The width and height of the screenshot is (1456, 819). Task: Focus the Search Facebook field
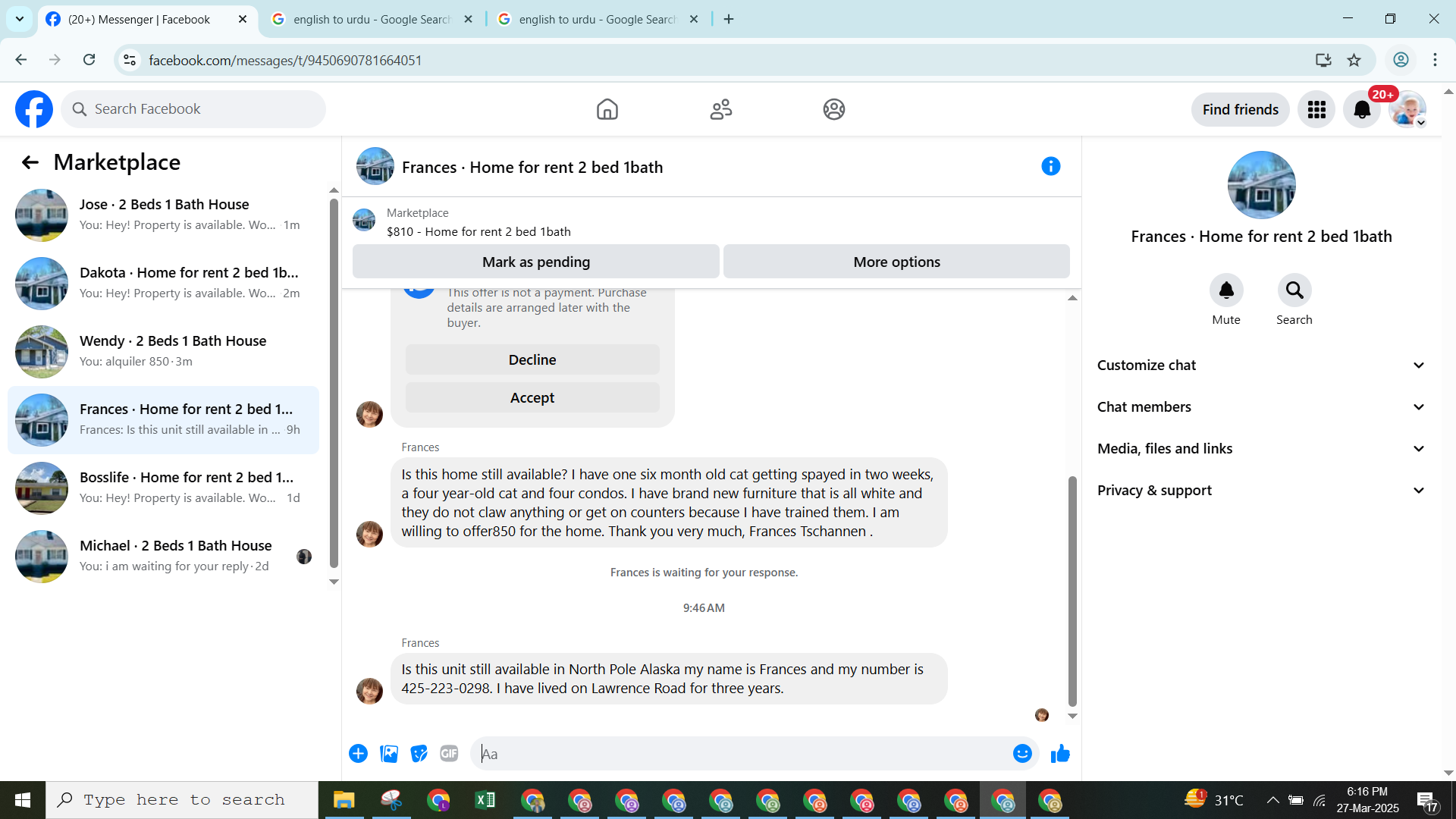[x=193, y=109]
